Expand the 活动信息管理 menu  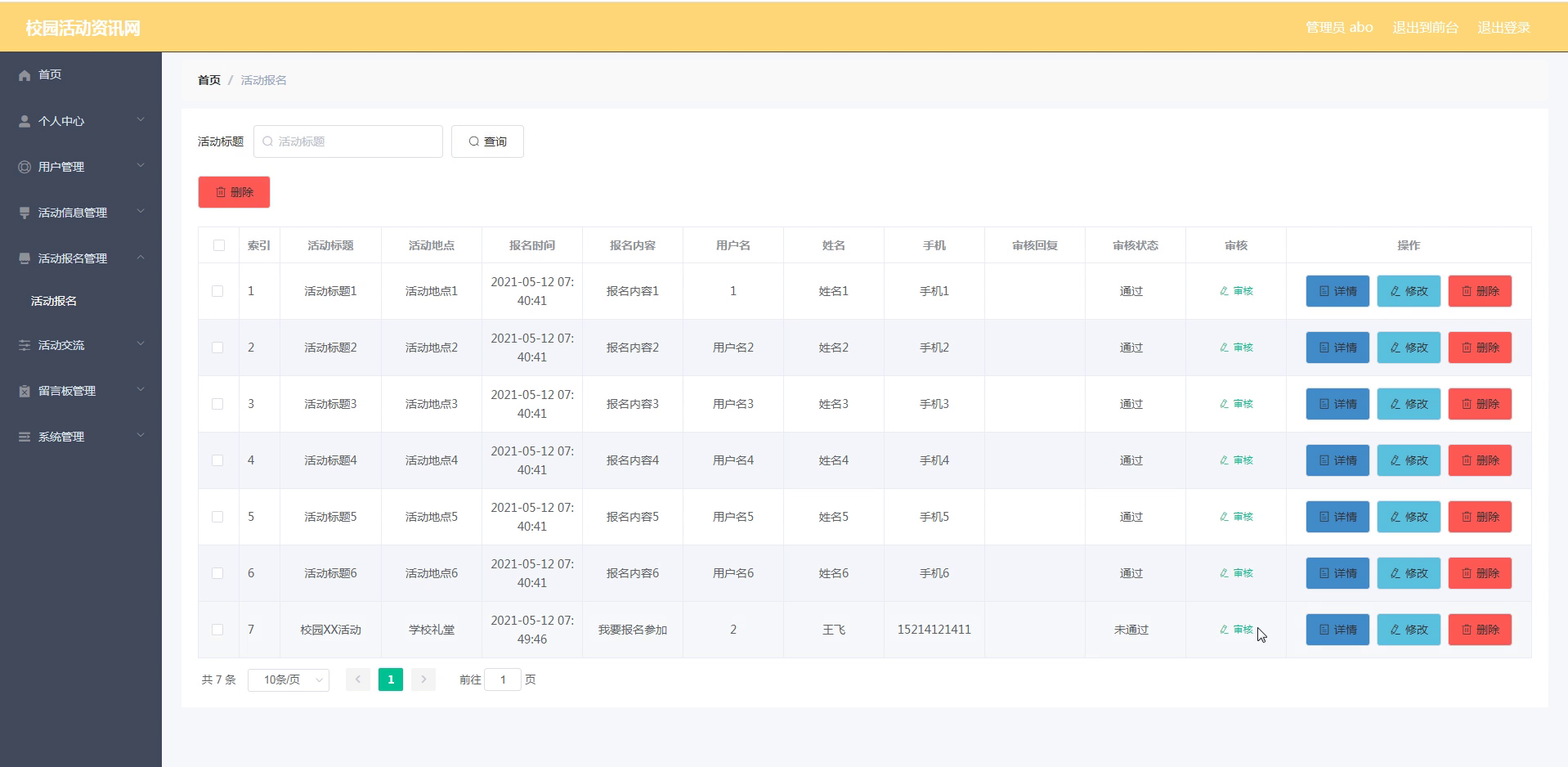[81, 213]
